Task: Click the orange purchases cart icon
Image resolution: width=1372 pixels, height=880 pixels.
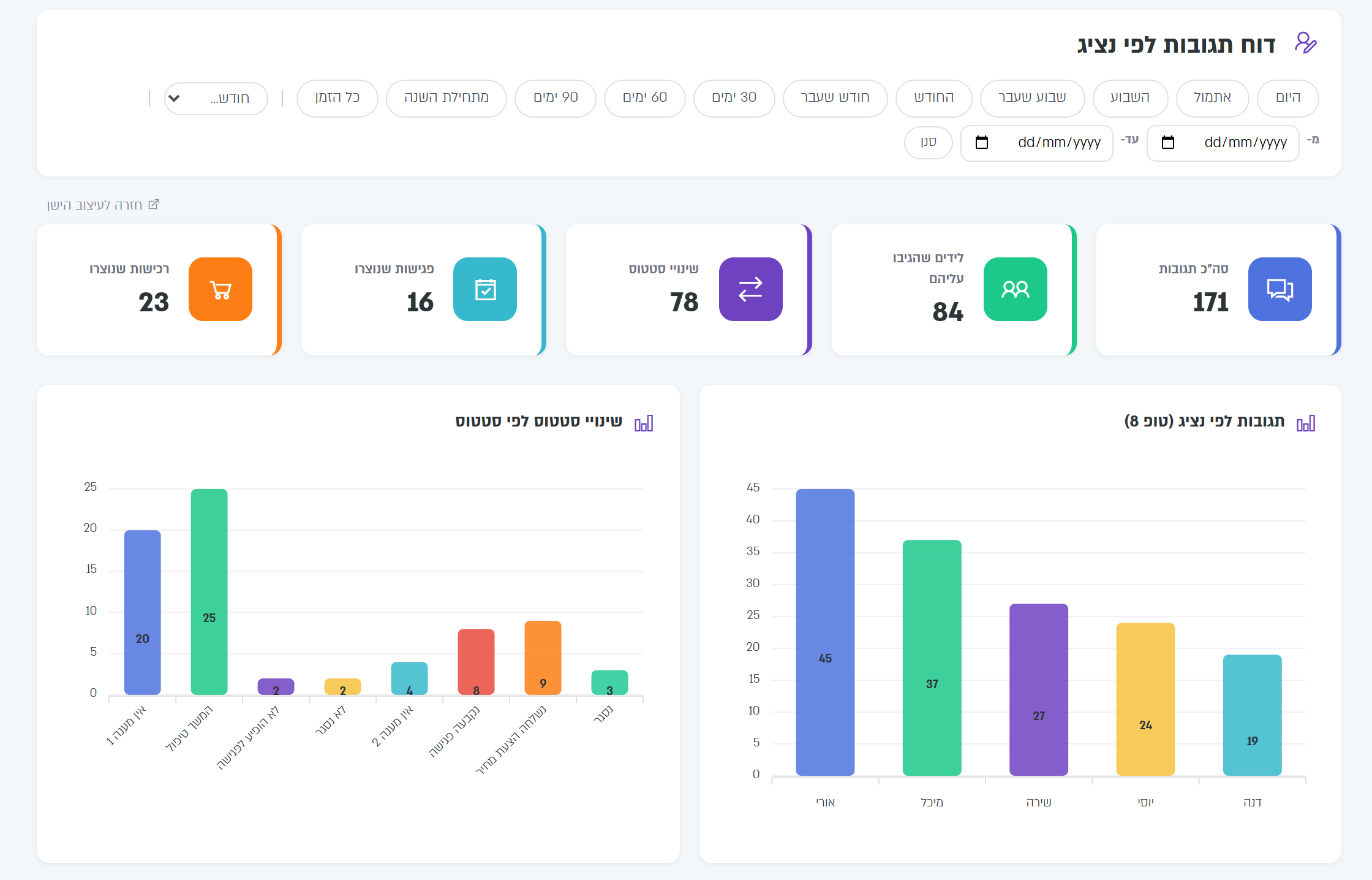Action: (x=221, y=289)
